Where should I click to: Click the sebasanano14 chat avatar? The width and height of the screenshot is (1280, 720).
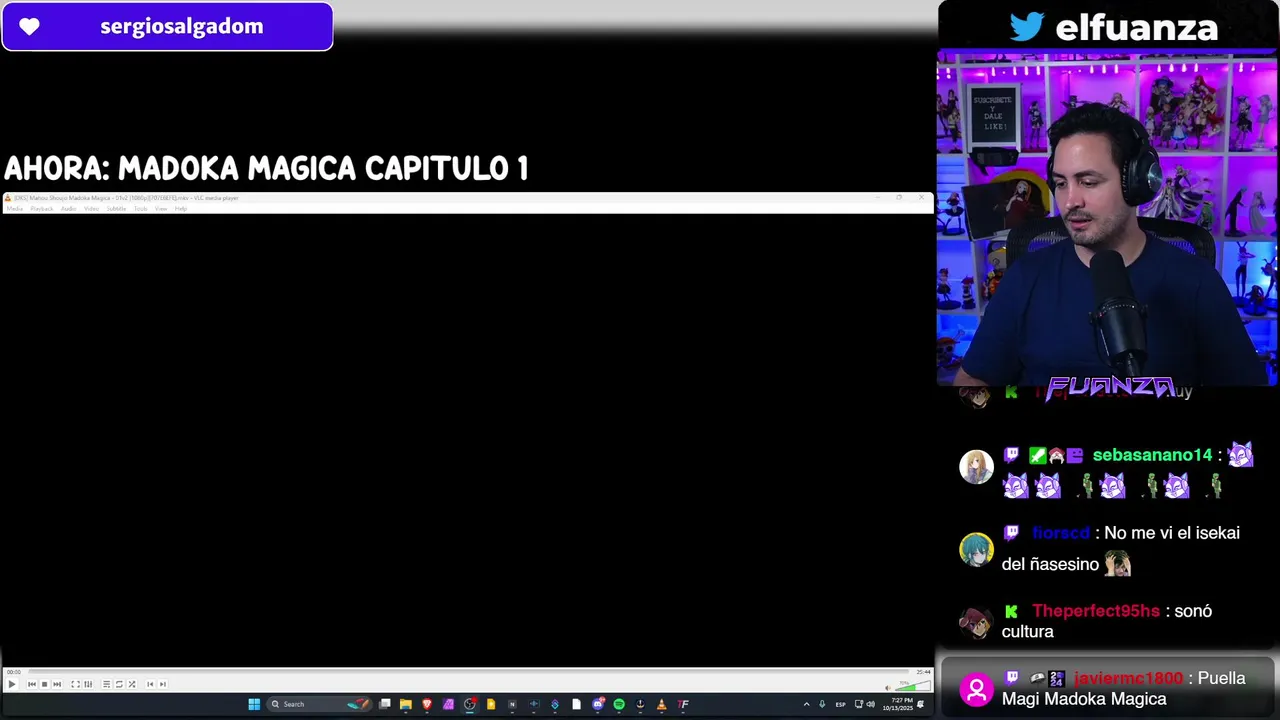point(977,467)
